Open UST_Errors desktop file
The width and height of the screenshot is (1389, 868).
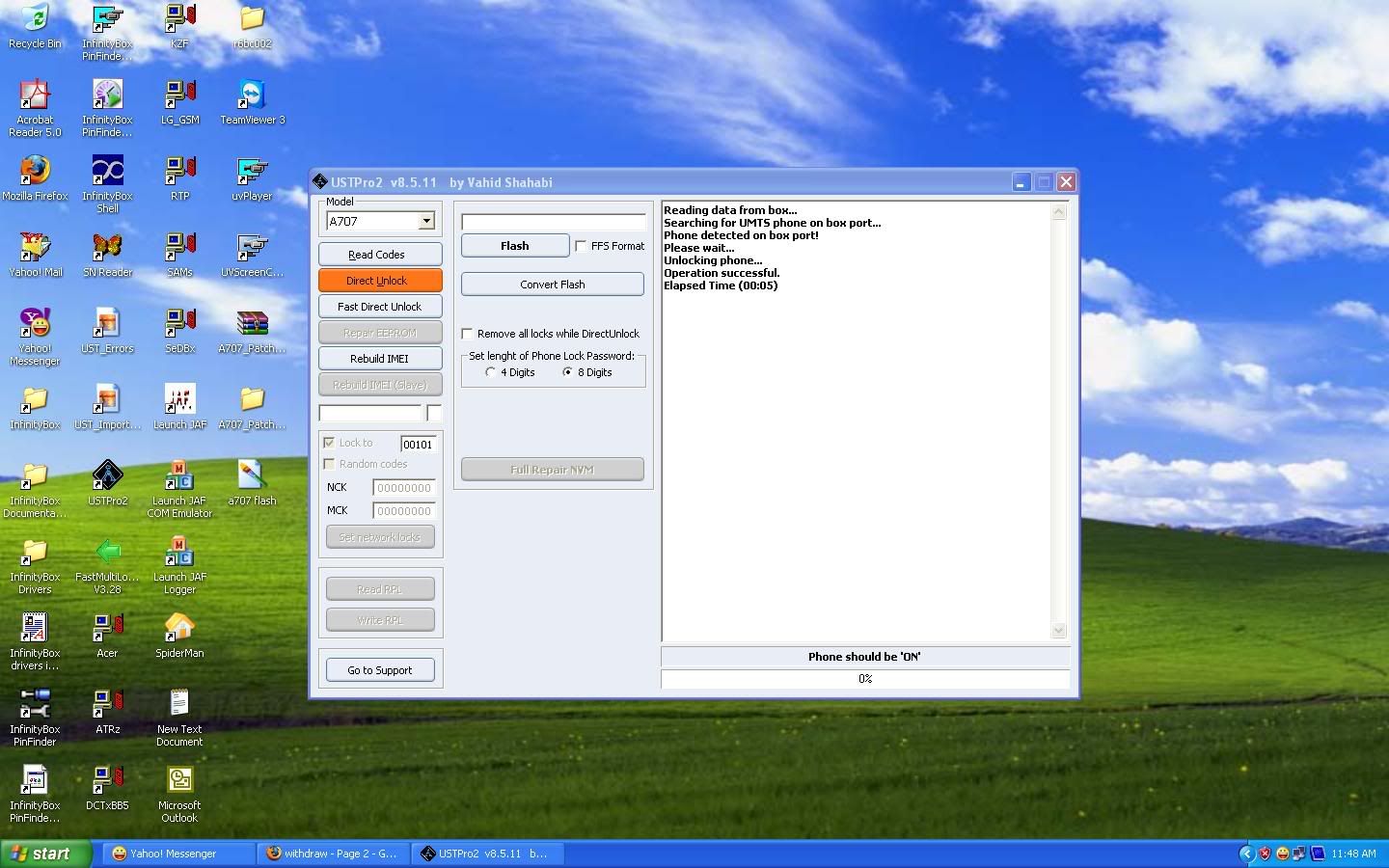tap(107, 331)
